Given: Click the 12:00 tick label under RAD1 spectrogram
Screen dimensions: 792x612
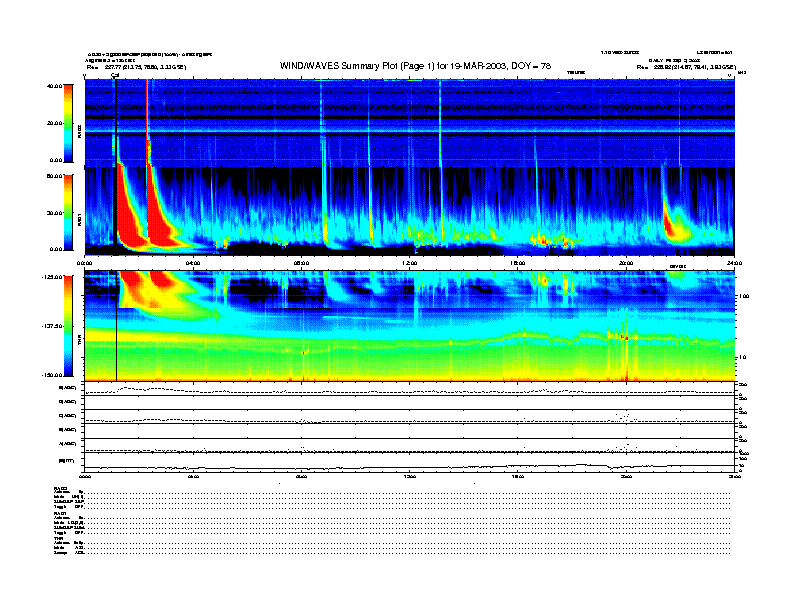Looking at the screenshot, I should (x=410, y=263).
